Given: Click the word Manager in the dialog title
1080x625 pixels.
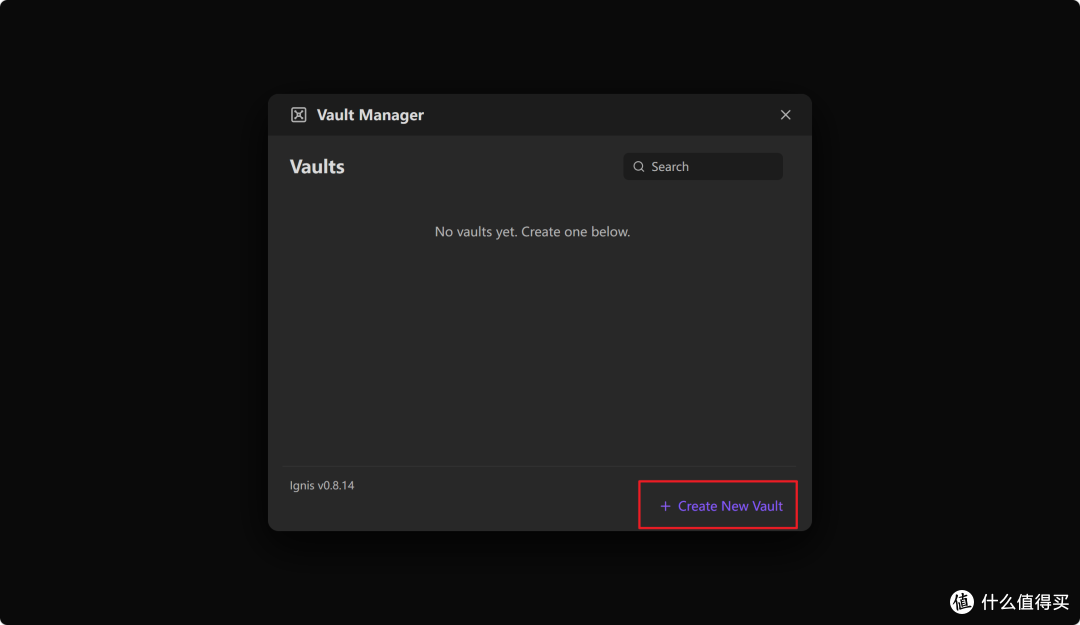Looking at the screenshot, I should 391,115.
